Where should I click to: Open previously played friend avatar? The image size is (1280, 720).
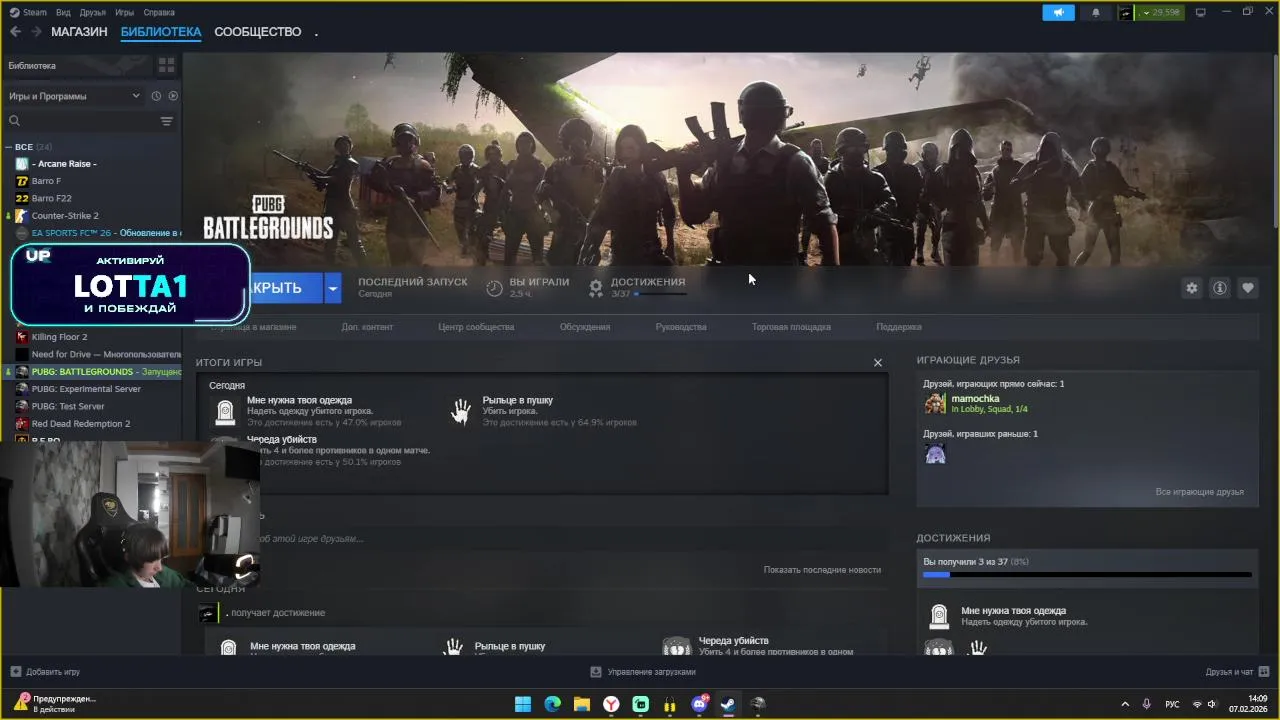[935, 454]
